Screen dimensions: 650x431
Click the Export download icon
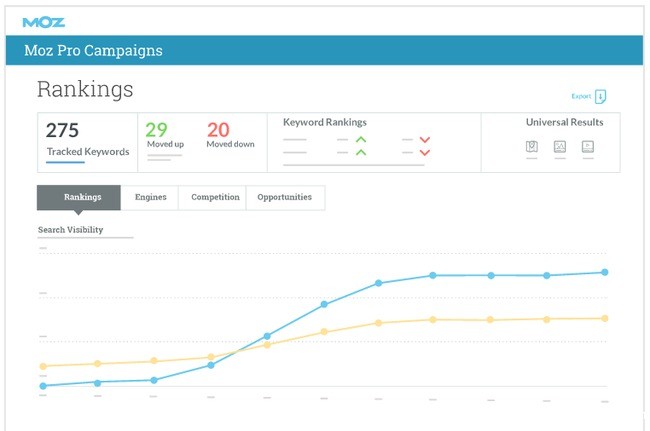pos(600,97)
